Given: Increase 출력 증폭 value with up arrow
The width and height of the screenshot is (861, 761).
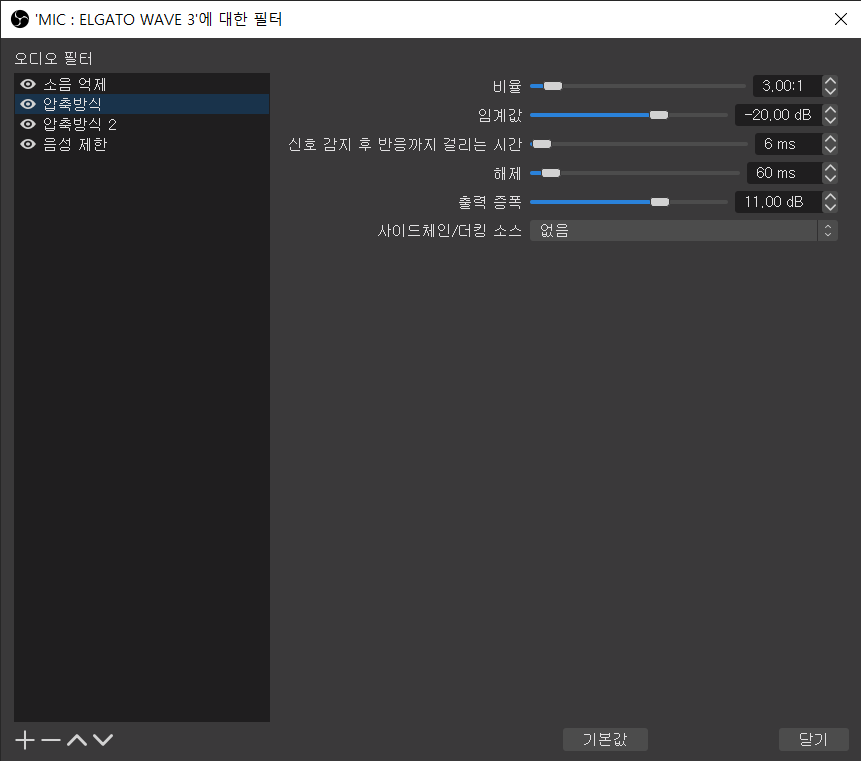Looking at the screenshot, I should (830, 197).
